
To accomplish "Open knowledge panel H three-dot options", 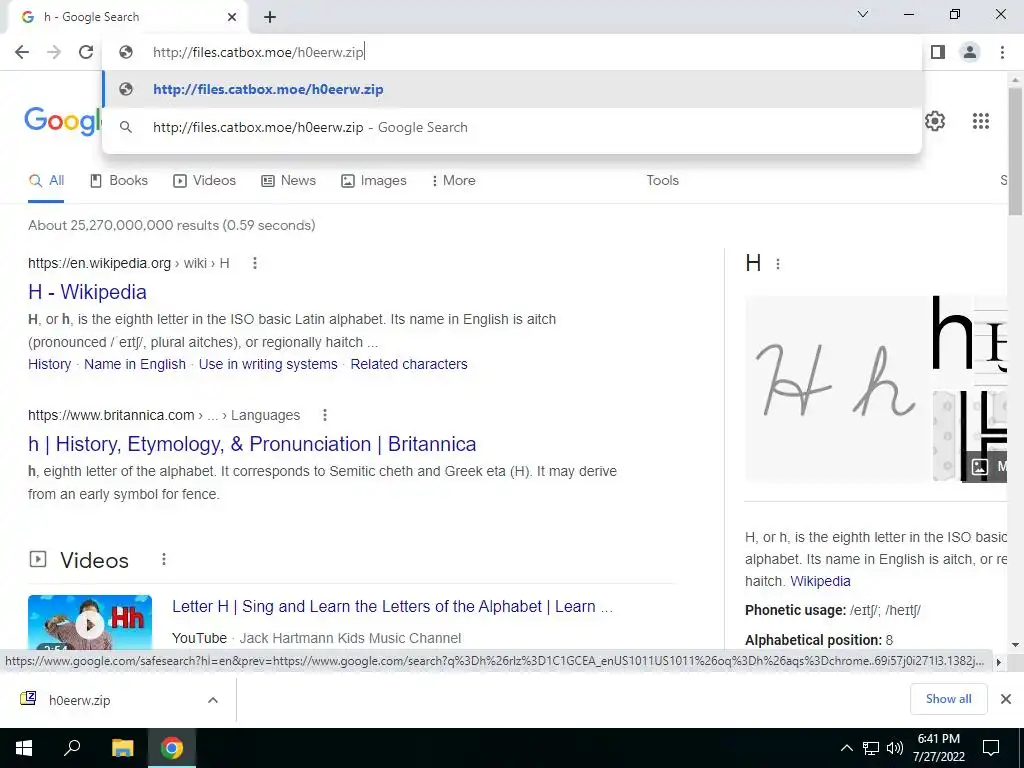I will (x=777, y=264).
